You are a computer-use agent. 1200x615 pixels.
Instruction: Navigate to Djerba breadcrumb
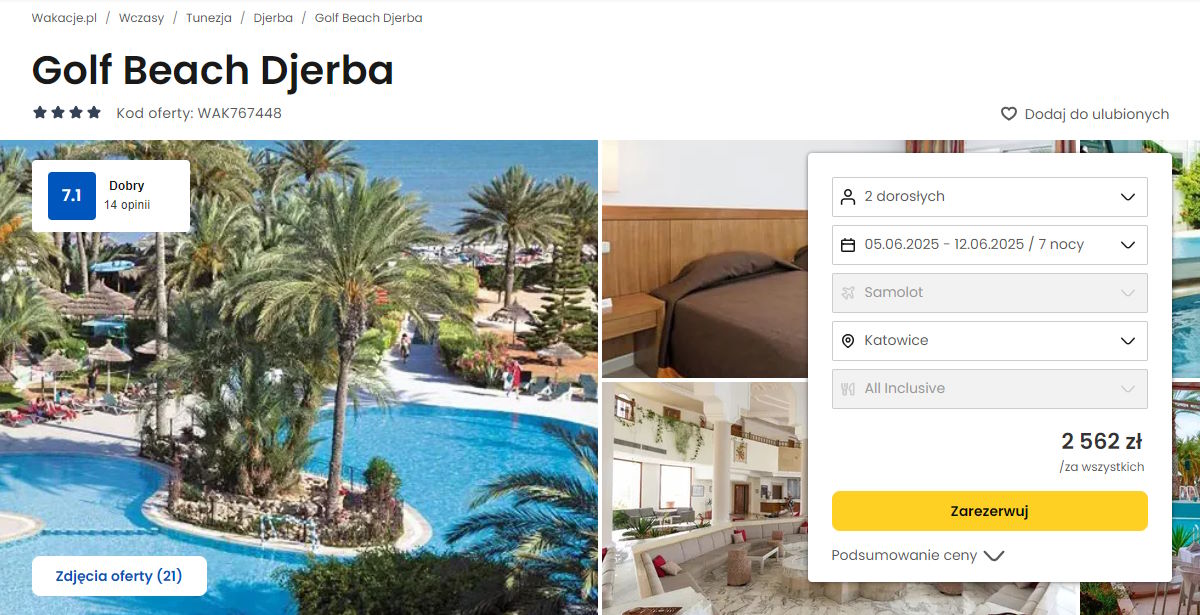click(x=273, y=18)
